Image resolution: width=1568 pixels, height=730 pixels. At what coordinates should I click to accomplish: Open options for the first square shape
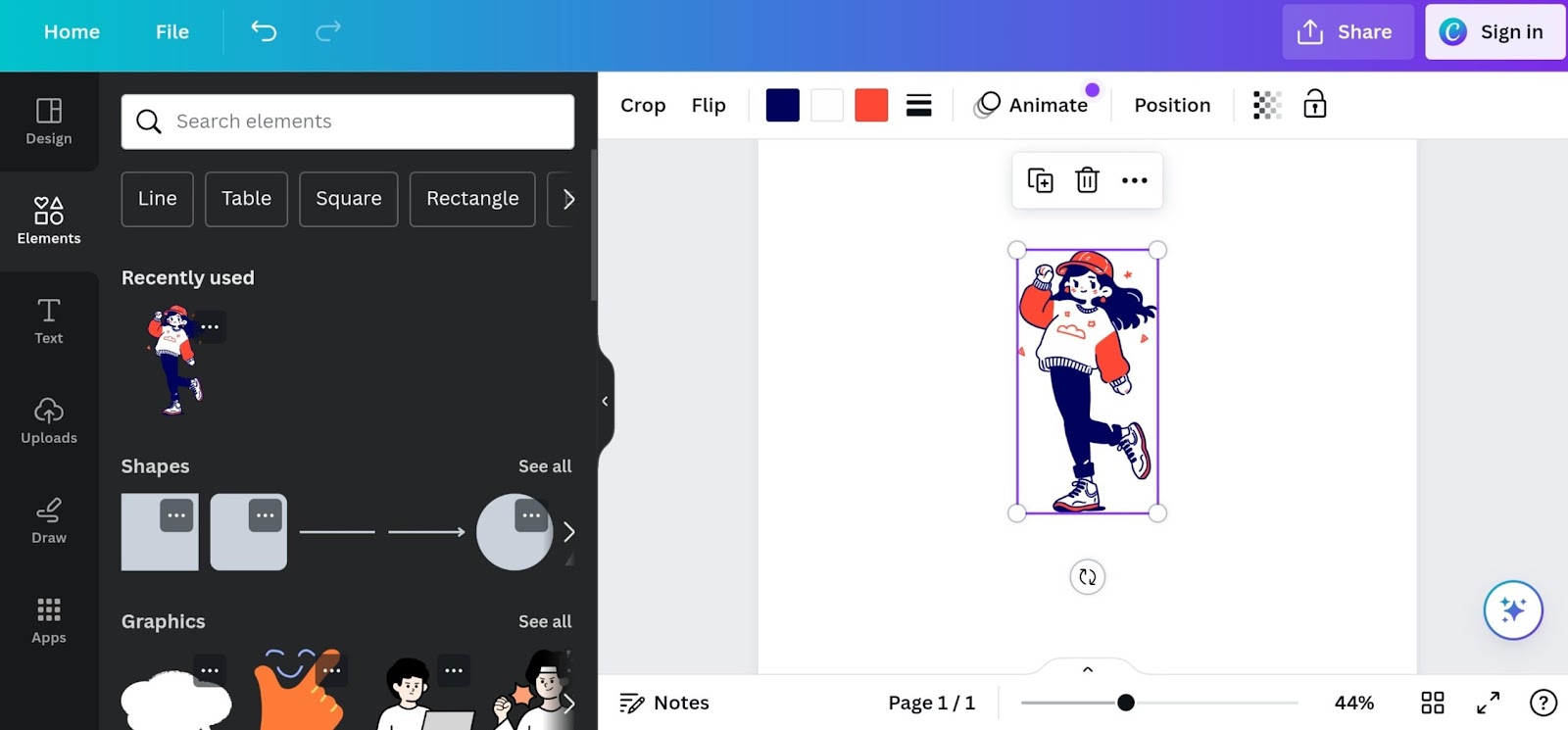click(x=176, y=515)
